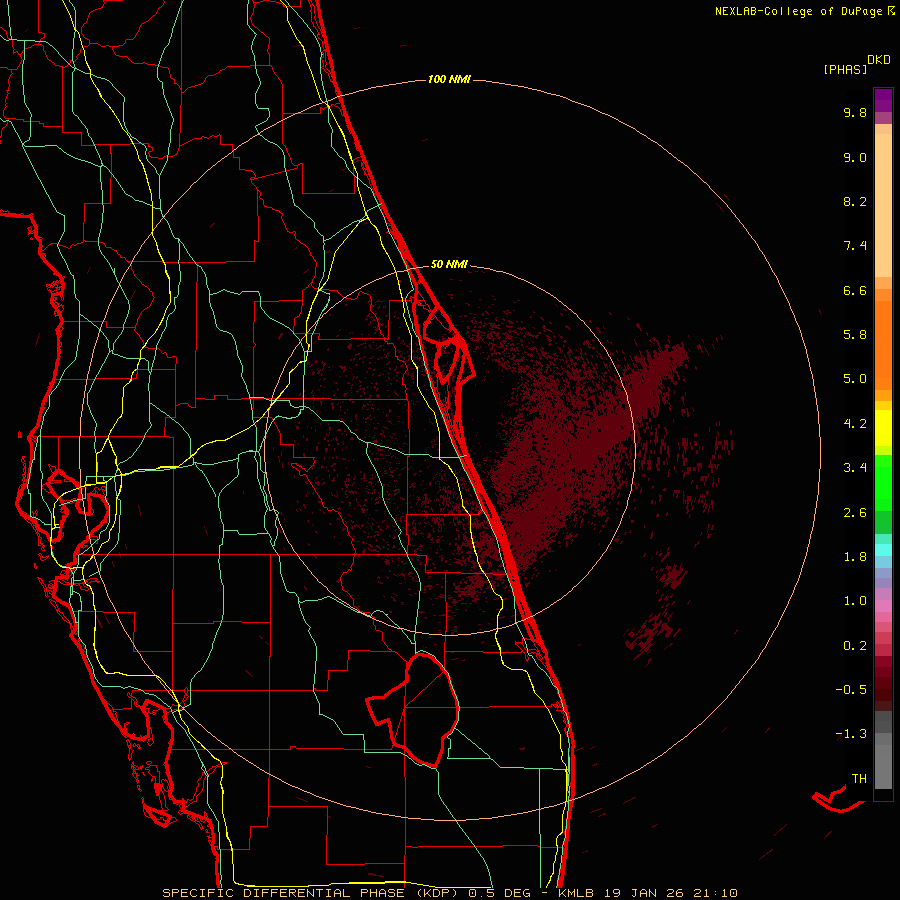Viewport: 900px width, 900px height.
Task: Click the 3.4 value on the color scale
Action: 855,468
